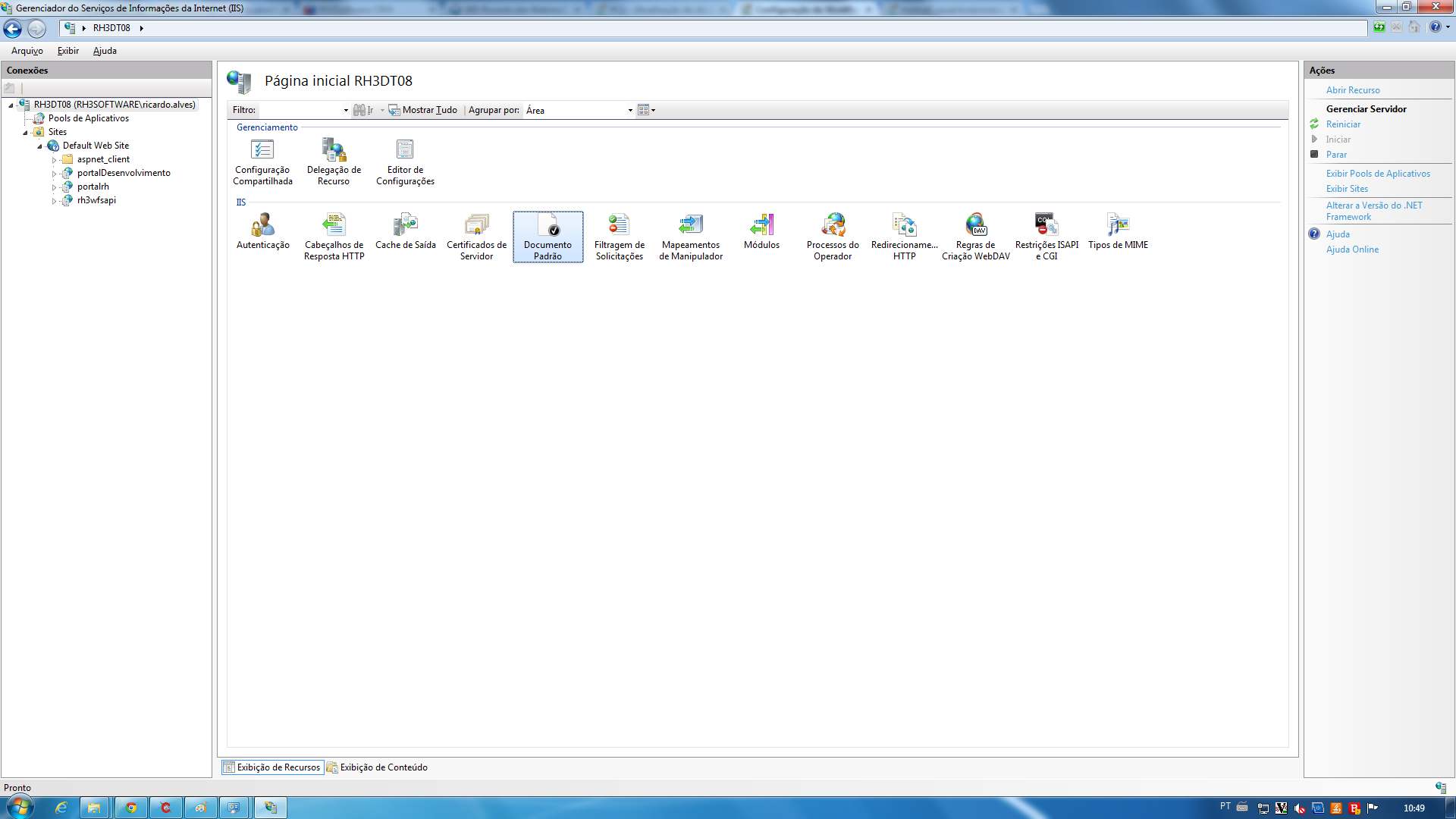1456x819 pixels.
Task: Collapse the Default Web Site node
Action: [x=39, y=146]
